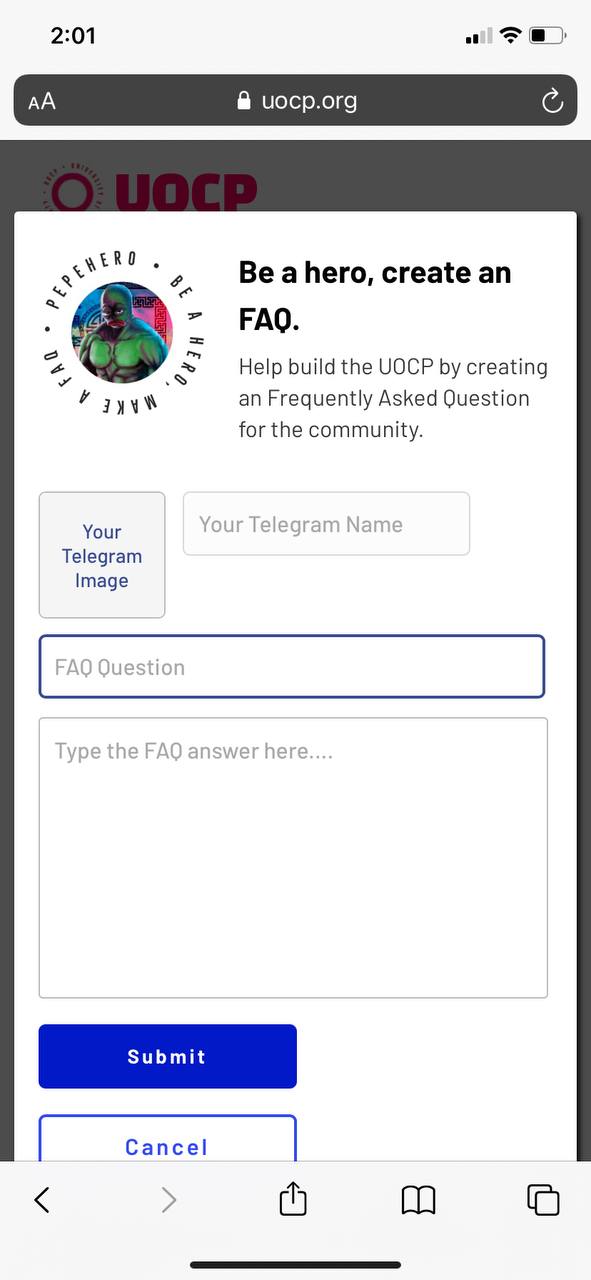This screenshot has width=591, height=1280.
Task: Show open tabs with the tabs icon
Action: (543, 1199)
